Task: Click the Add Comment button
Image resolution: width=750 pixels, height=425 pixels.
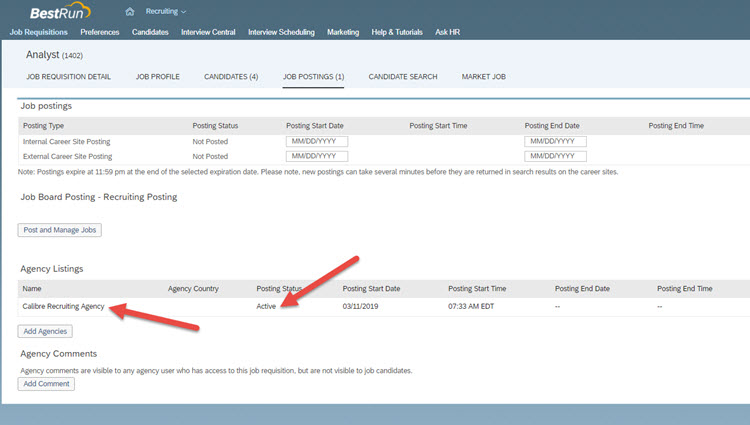Action: pyautogui.click(x=46, y=384)
